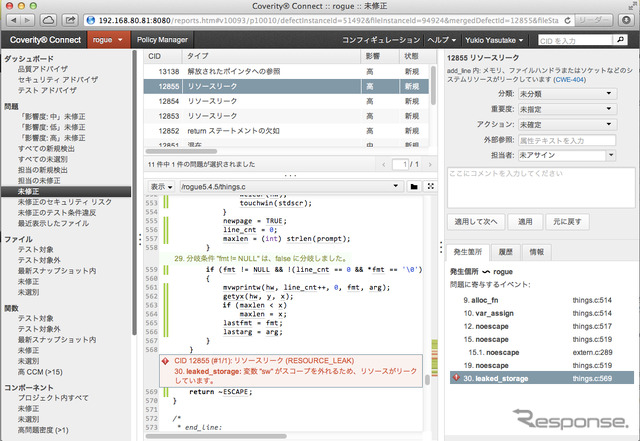The width and height of the screenshot is (640, 441).
Task: Open コンフィギュレーション menu
Action: (x=381, y=40)
